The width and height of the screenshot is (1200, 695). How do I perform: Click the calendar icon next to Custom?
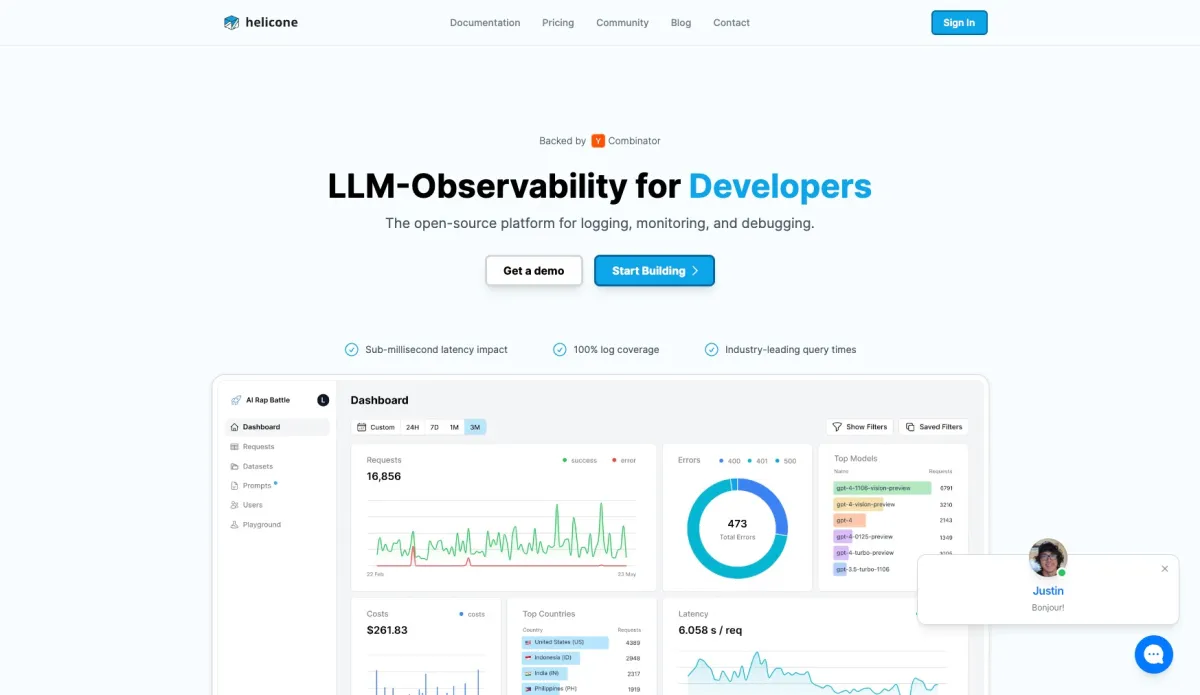coord(362,427)
